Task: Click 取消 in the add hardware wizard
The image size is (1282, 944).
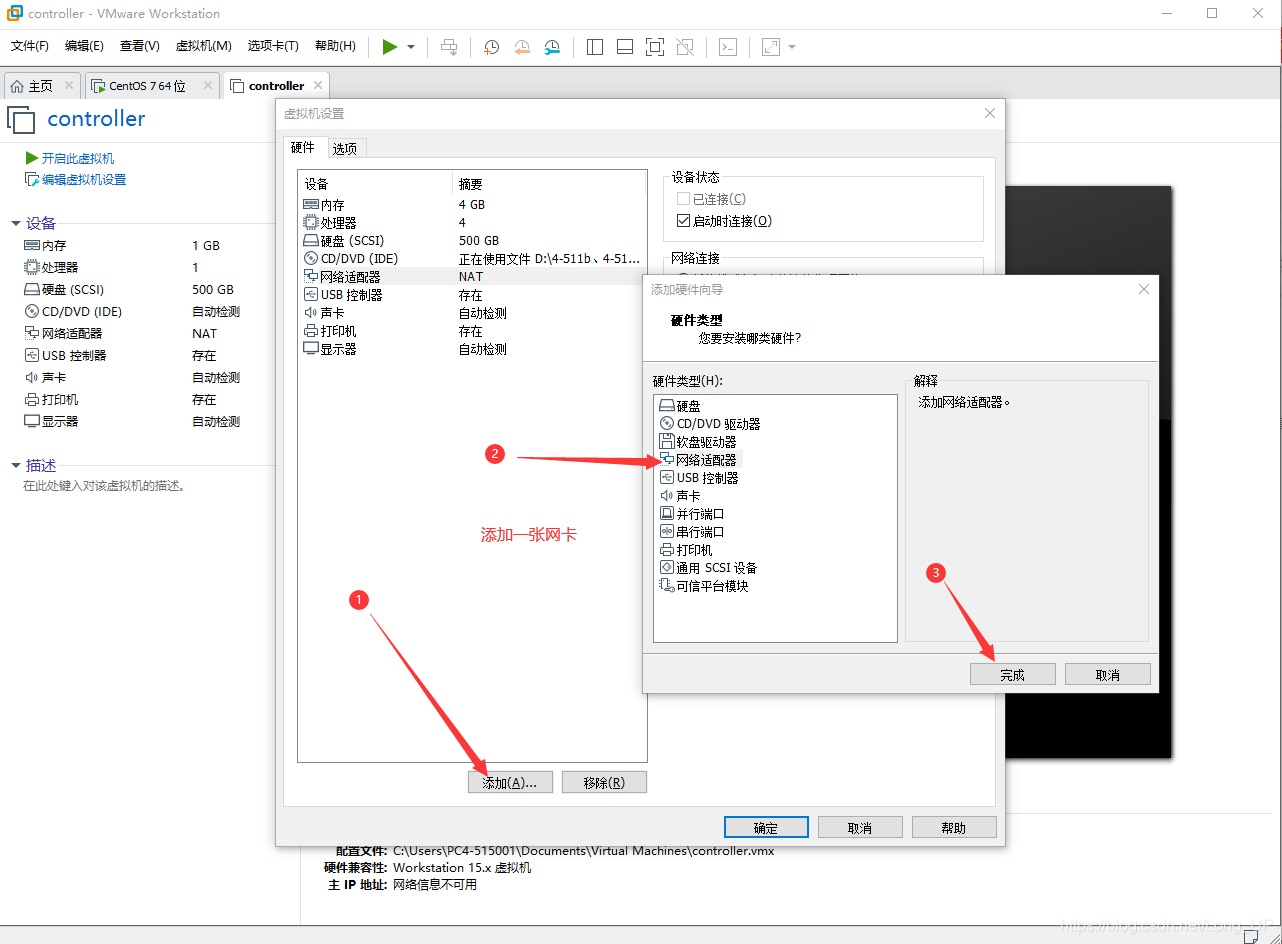Action: click(x=1108, y=675)
